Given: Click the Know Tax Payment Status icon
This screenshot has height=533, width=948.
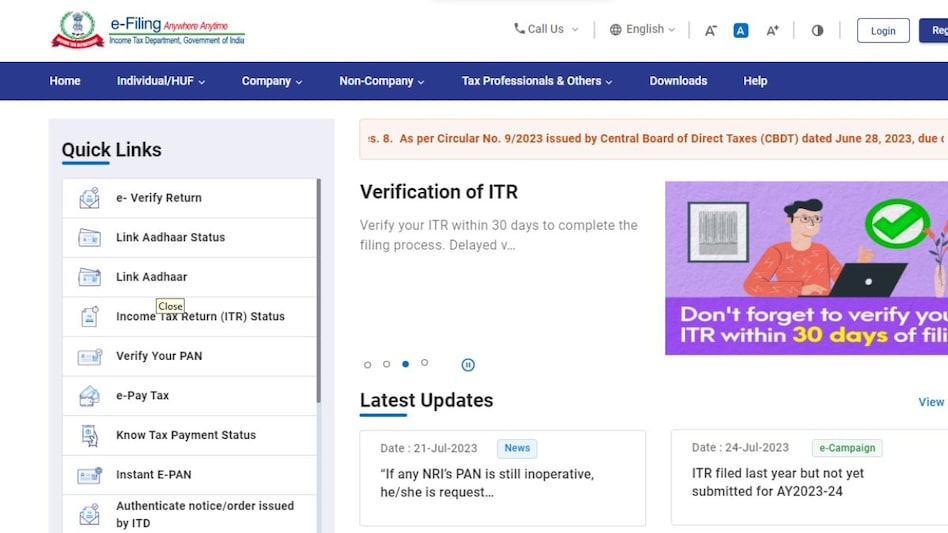Looking at the screenshot, I should pyautogui.click(x=89, y=435).
